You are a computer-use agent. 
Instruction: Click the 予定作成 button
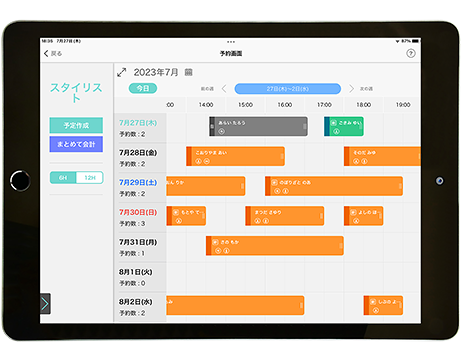76,125
